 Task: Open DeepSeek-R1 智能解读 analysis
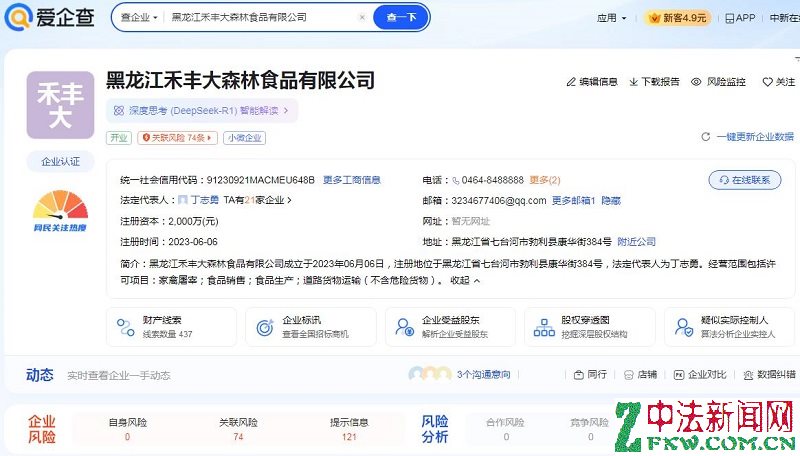coord(202,111)
